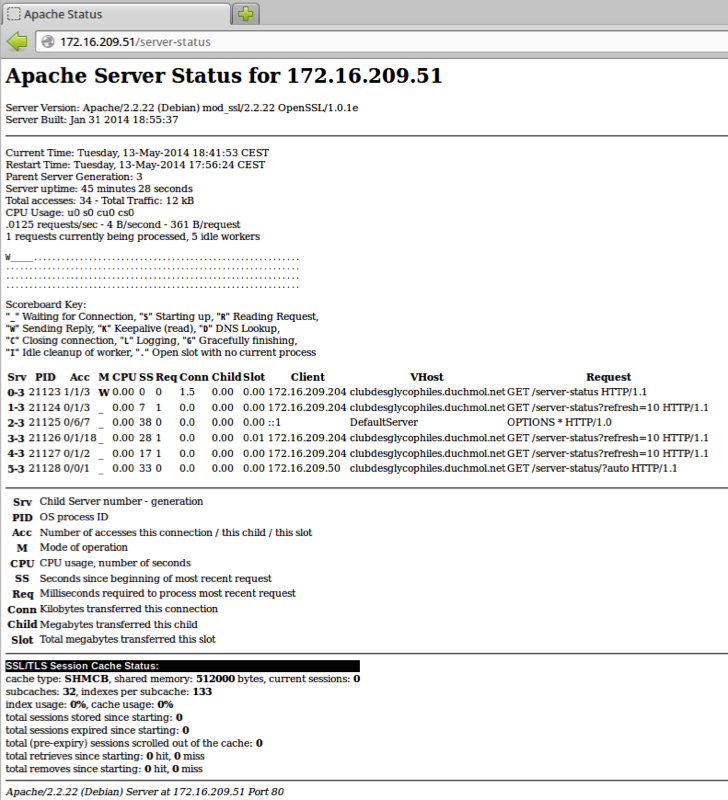Click the VHost column header
The width and height of the screenshot is (728, 800).
point(426,377)
